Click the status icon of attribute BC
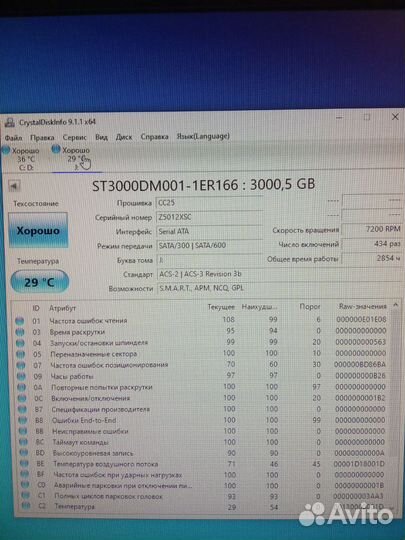This screenshot has width=405, height=540. (x=23, y=442)
